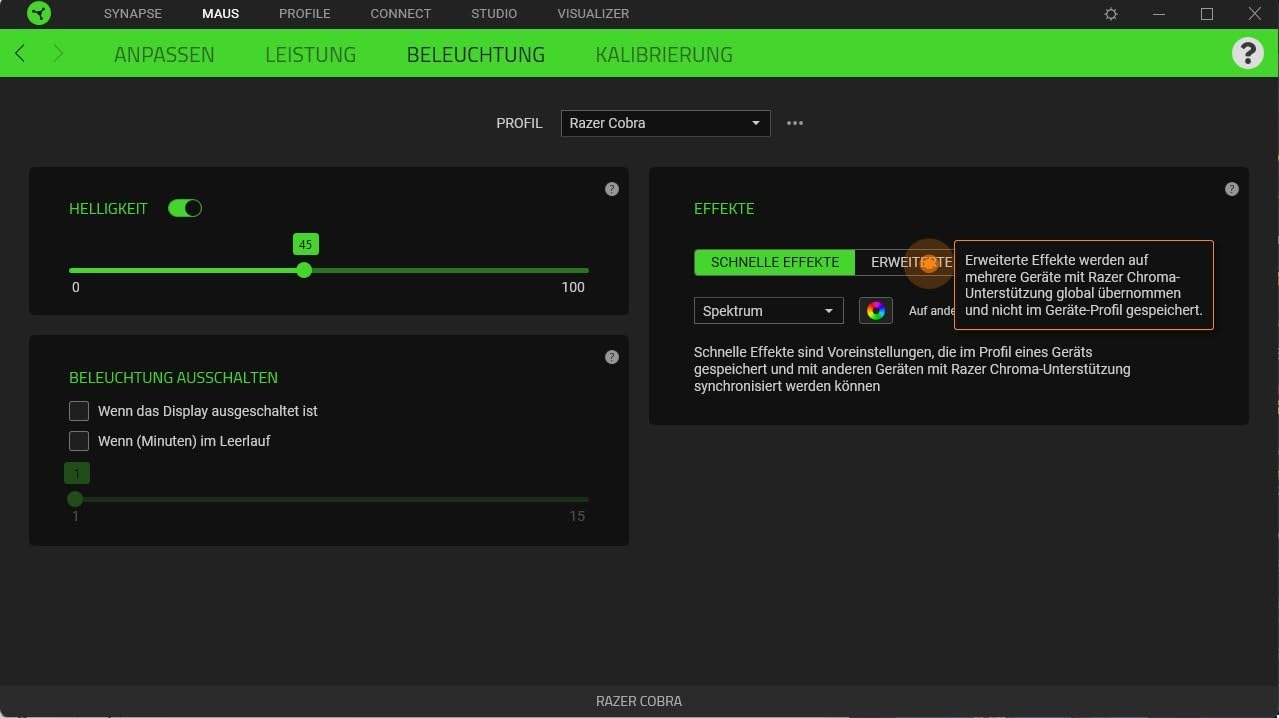
Task: Open the Leistung subtab
Action: pos(310,54)
